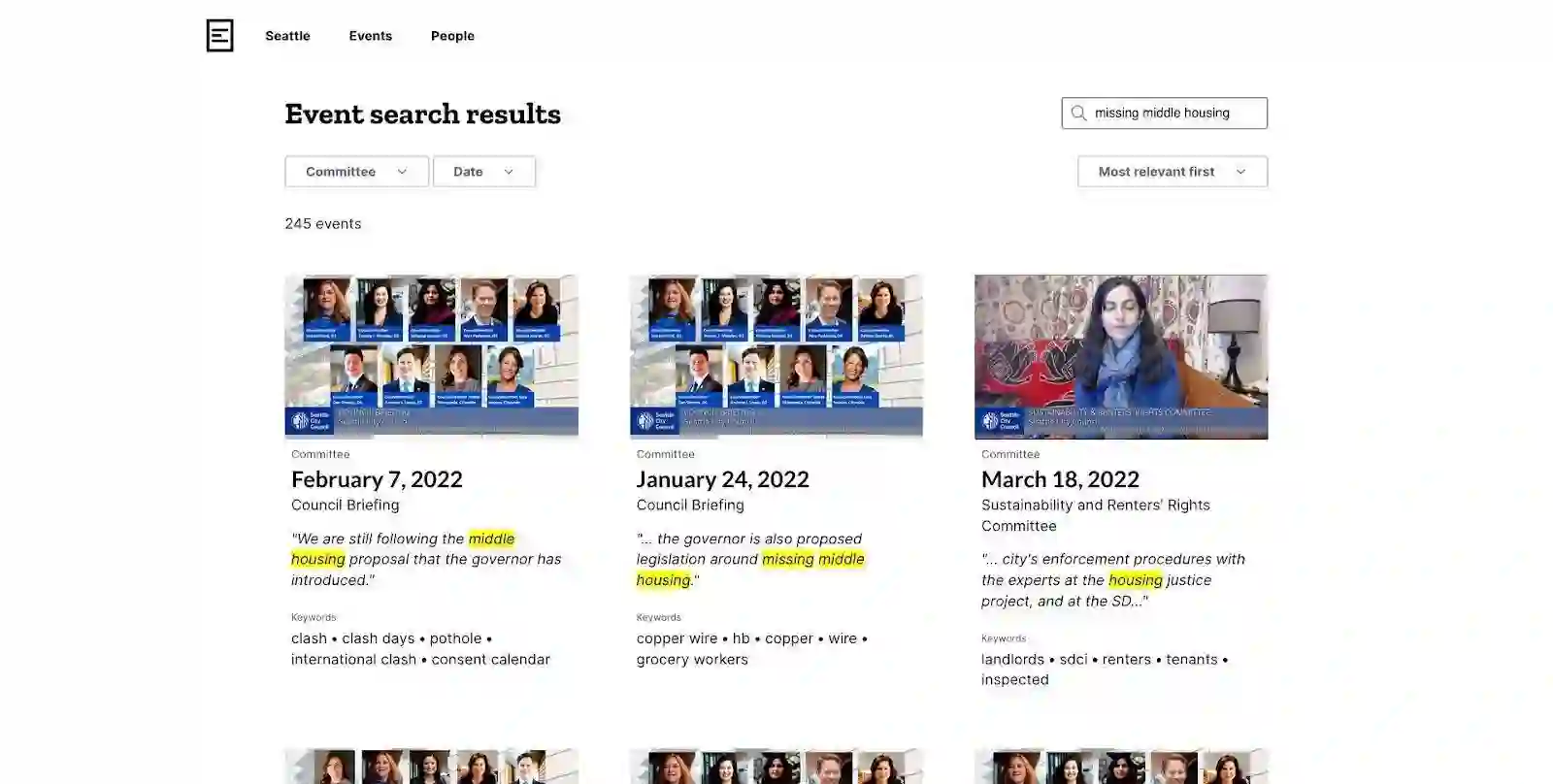Click the '245 events' count
Image resolution: width=1553 pixels, height=784 pixels.
coord(323,224)
